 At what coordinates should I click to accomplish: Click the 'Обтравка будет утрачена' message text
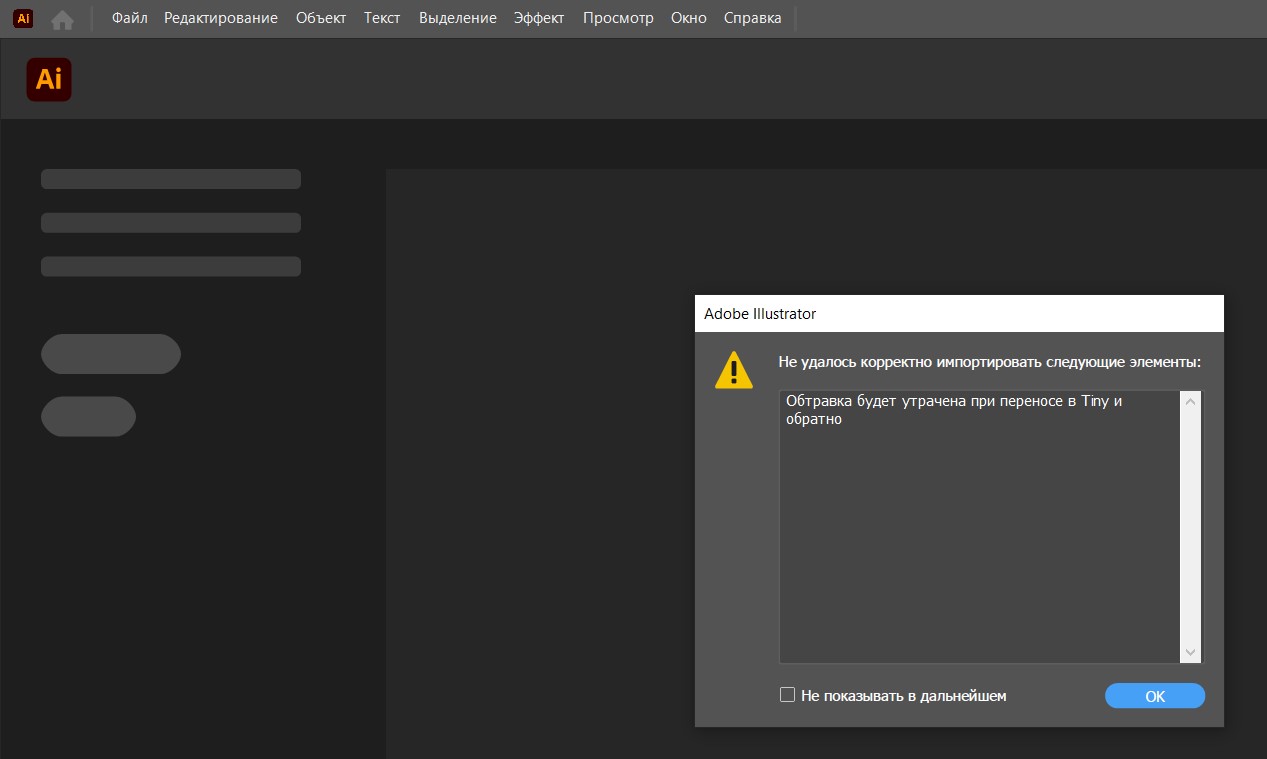(954, 410)
